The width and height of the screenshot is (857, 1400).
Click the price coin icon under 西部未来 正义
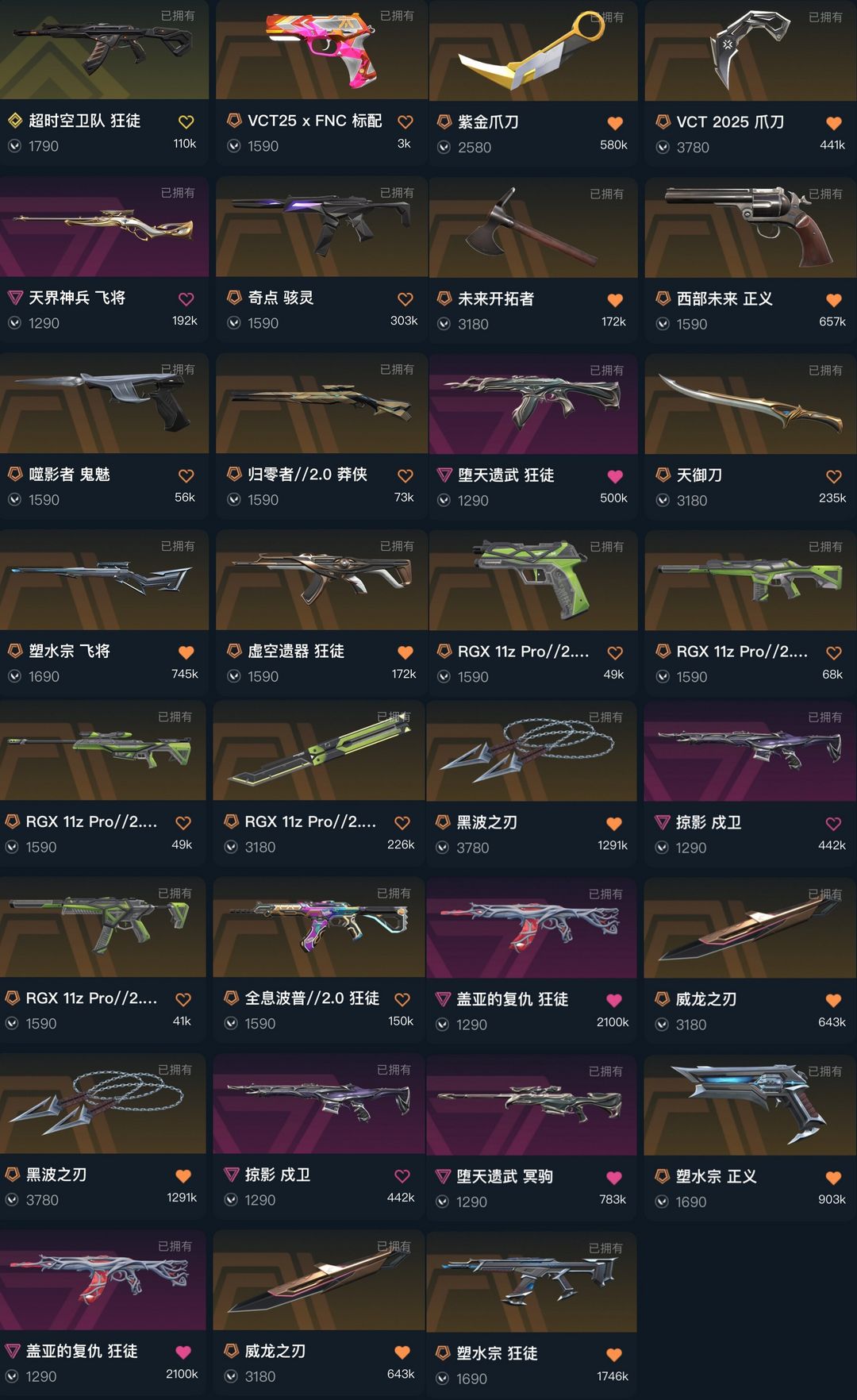click(663, 324)
